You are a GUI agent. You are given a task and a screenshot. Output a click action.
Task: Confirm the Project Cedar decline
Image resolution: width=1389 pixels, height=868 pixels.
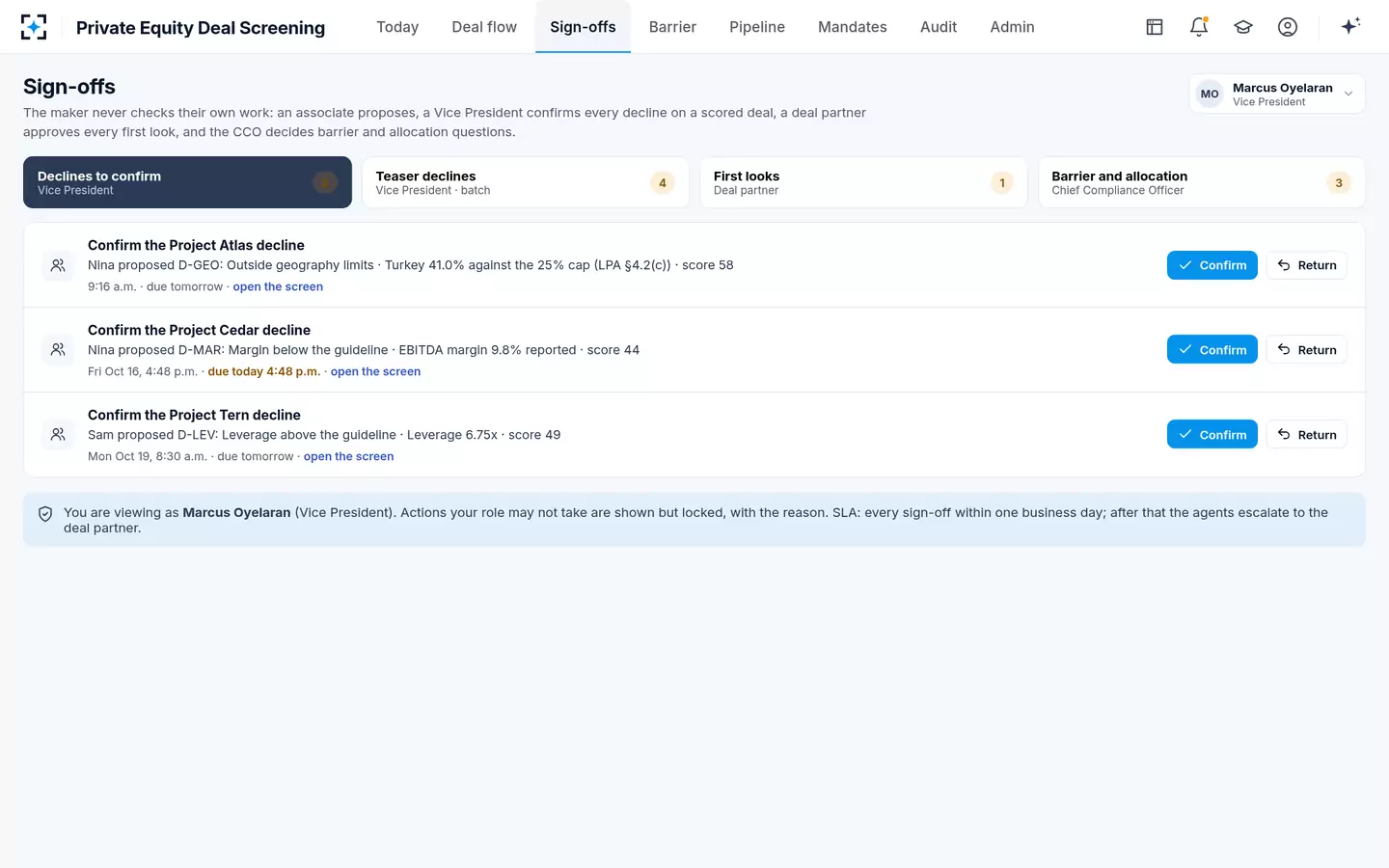[x=1212, y=350]
